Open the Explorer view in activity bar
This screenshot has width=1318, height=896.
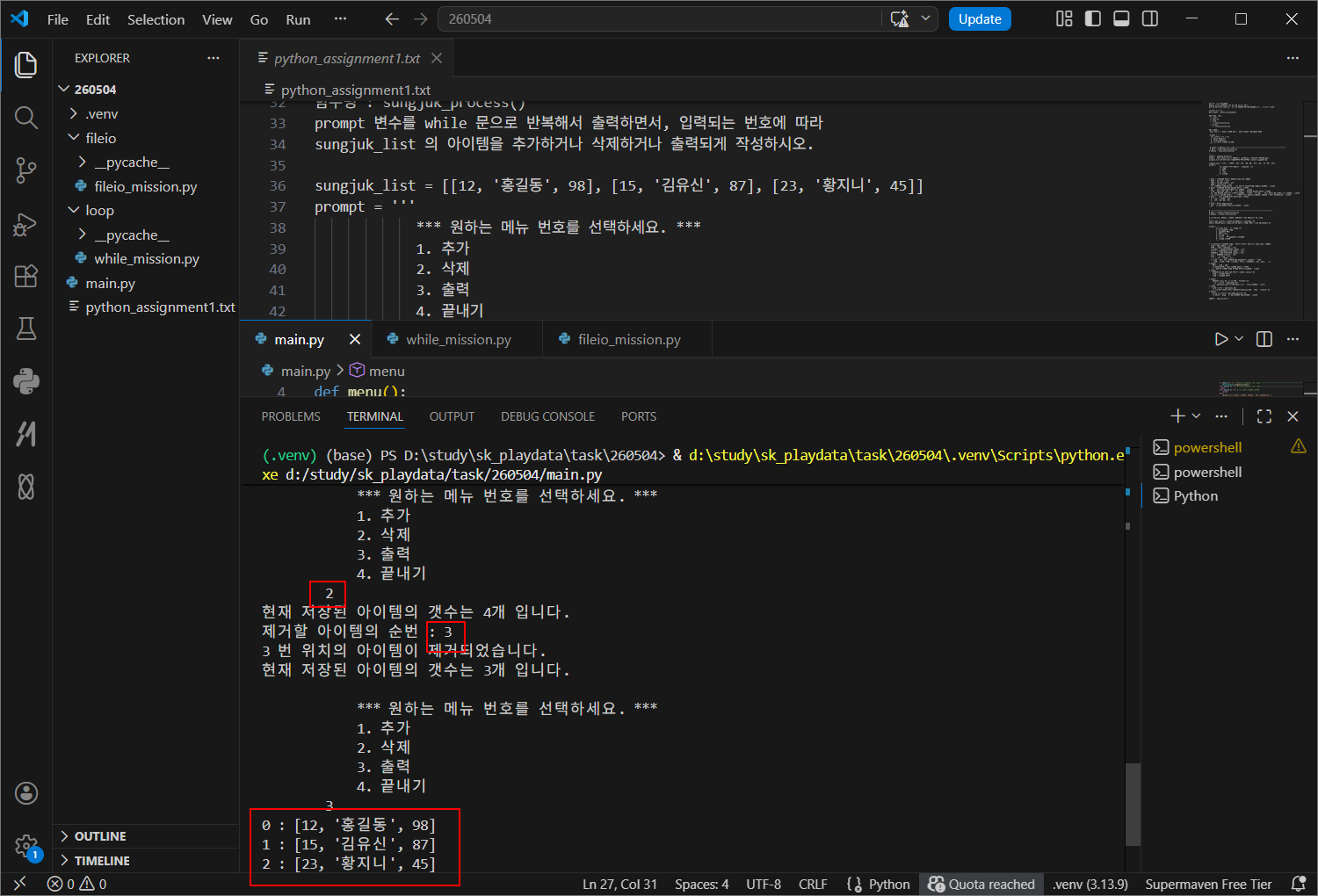[x=26, y=64]
